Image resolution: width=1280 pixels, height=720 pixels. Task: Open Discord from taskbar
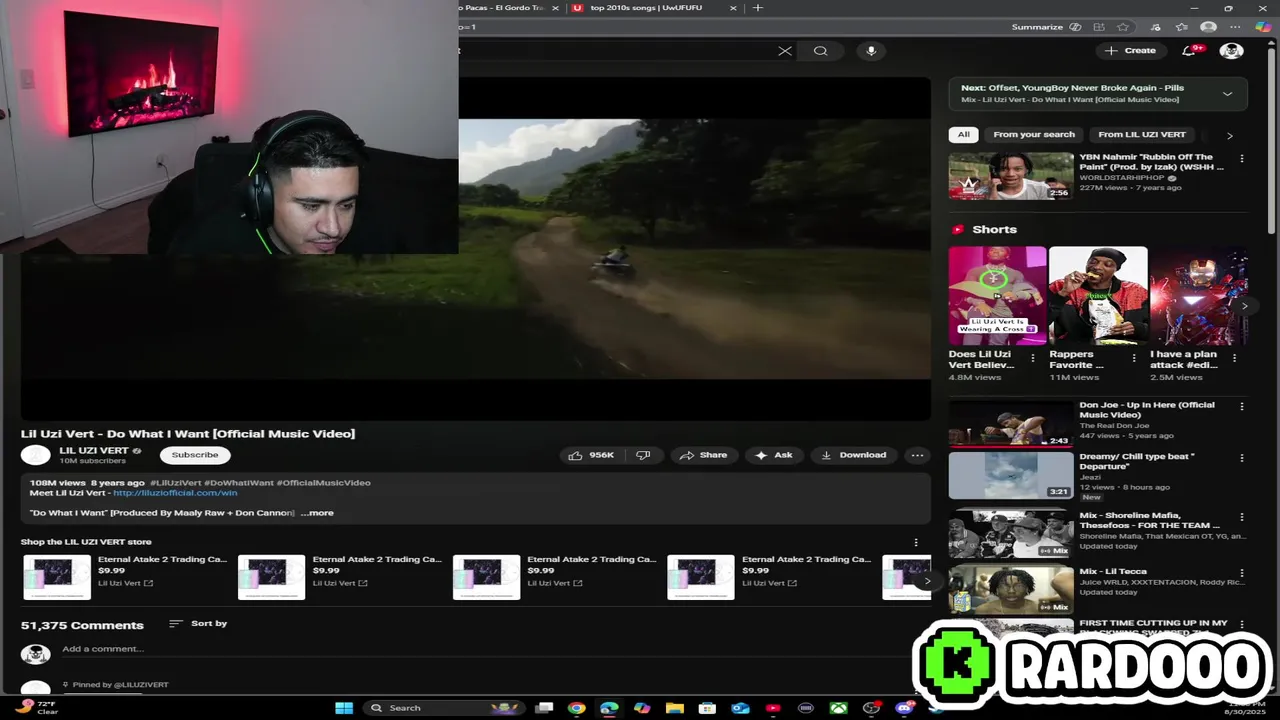pos(904,708)
